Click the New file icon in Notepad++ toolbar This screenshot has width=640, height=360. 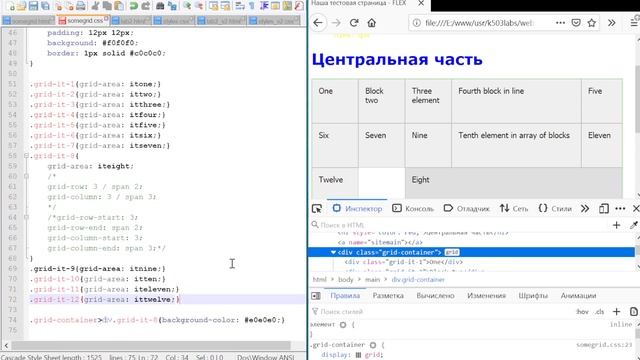[10, 6]
